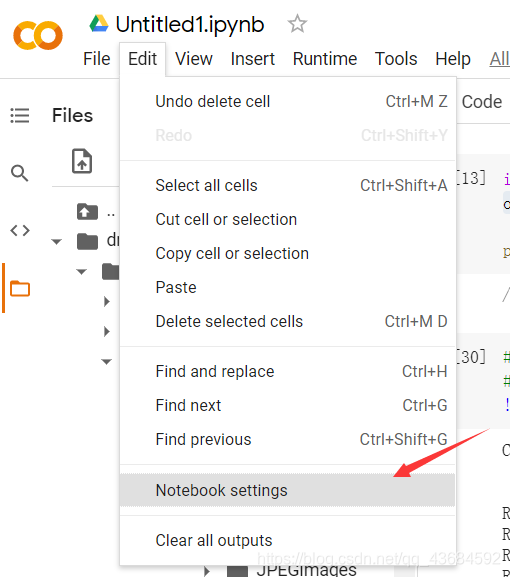Click the Google Drive icon beside title
Viewport: 510px width, 577px height.
(99, 24)
